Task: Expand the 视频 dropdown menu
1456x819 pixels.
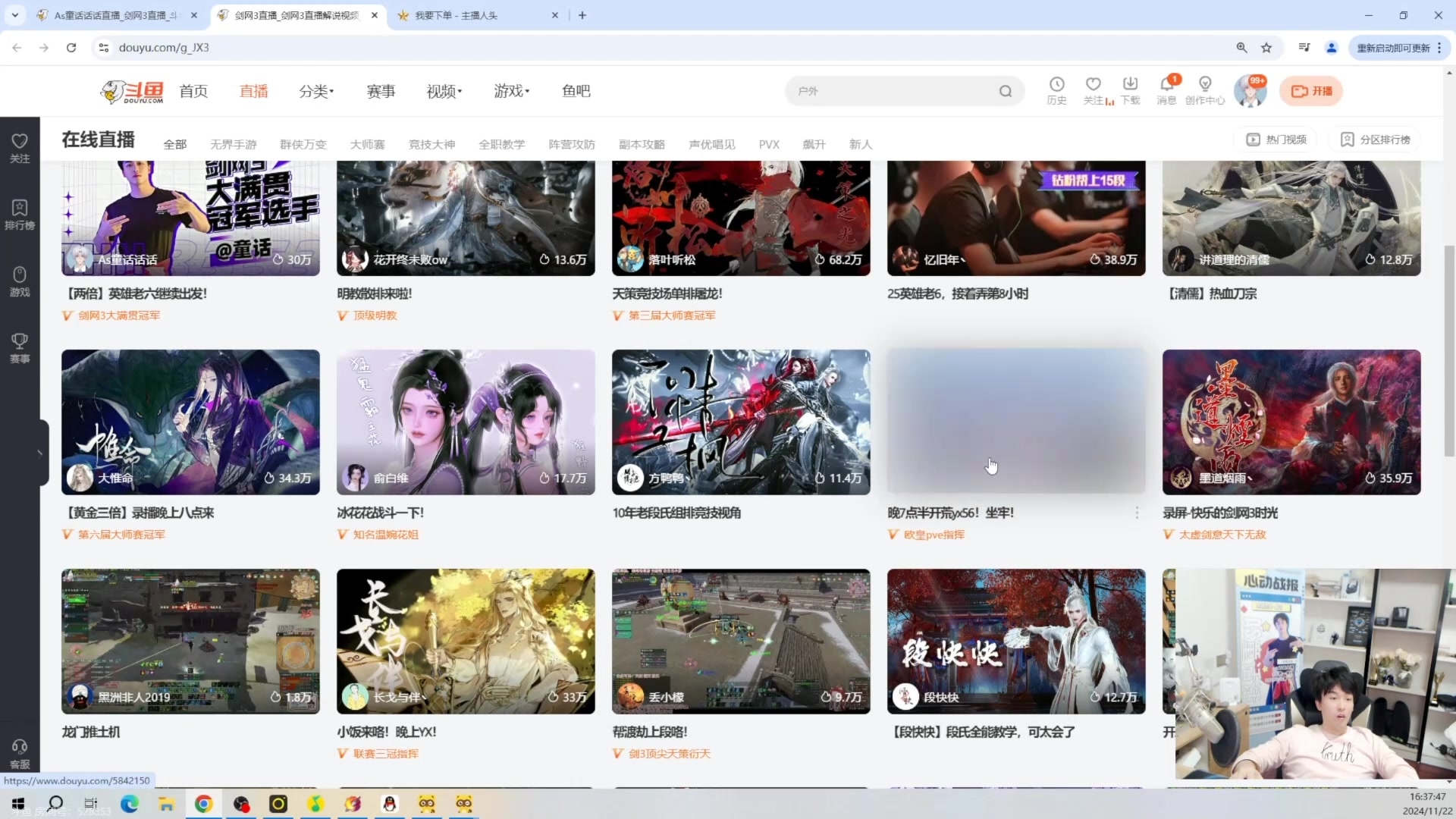Action: coord(444,91)
